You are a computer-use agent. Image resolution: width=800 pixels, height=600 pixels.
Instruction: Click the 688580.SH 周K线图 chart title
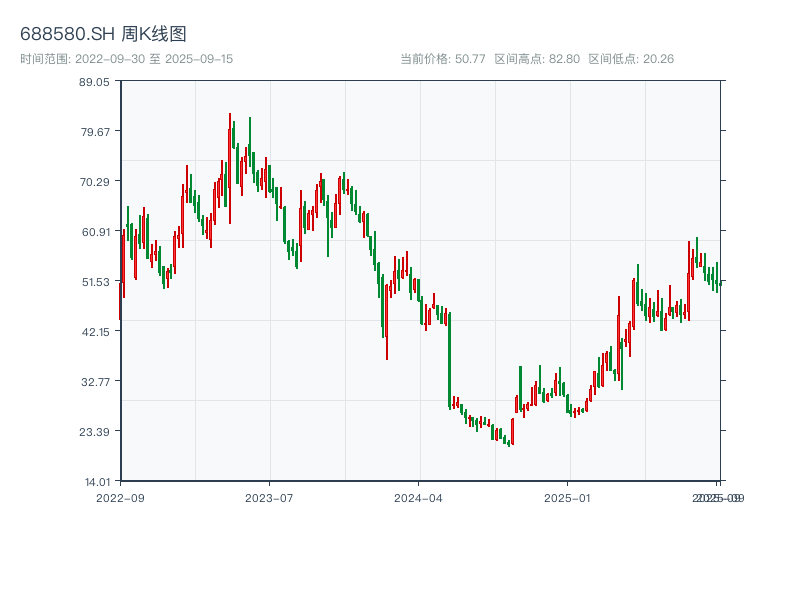click(103, 35)
